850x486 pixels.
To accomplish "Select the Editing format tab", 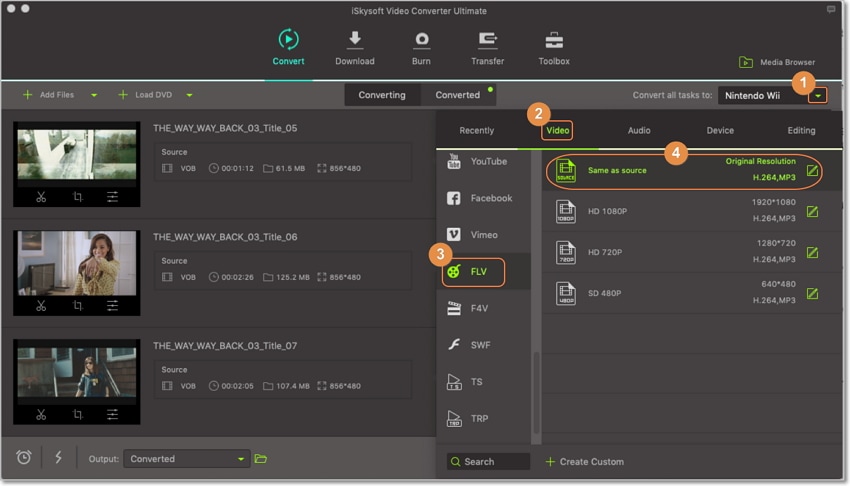I will pos(801,131).
